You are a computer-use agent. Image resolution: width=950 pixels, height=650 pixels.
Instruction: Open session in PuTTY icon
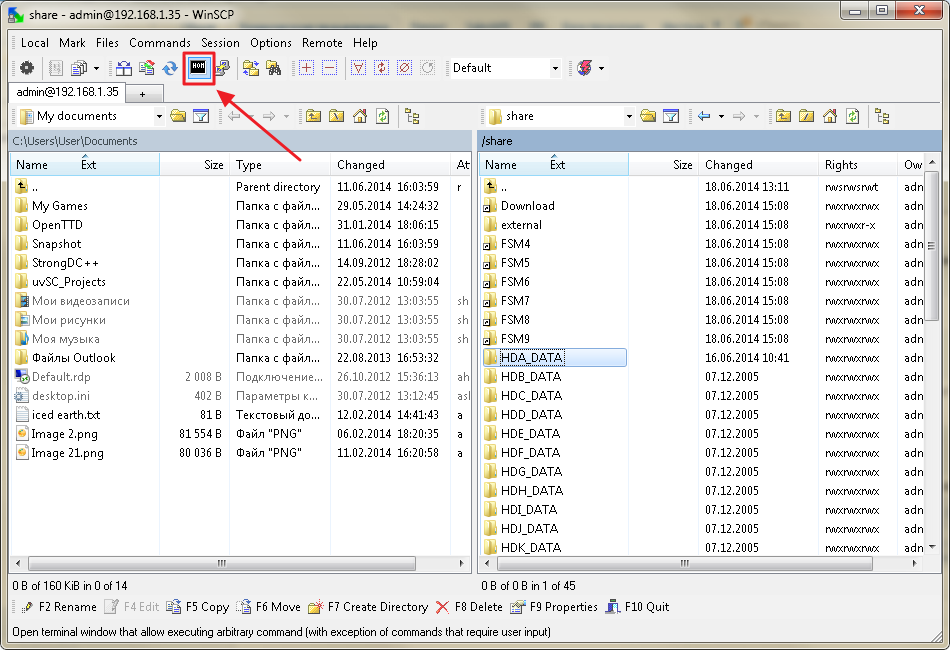(222, 68)
